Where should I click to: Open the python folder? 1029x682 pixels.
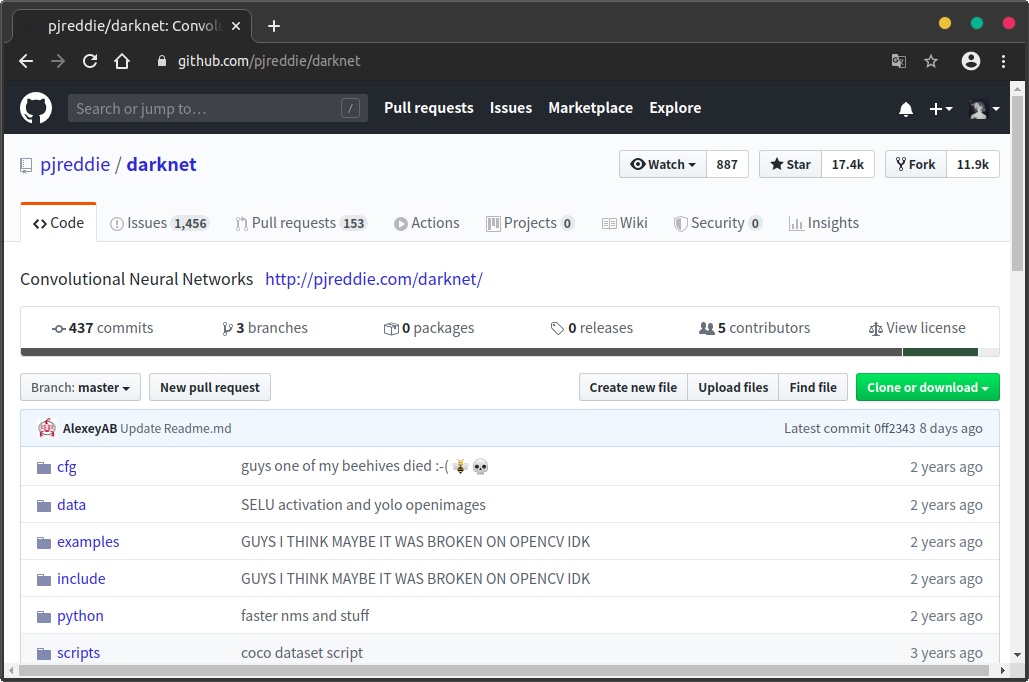click(80, 616)
